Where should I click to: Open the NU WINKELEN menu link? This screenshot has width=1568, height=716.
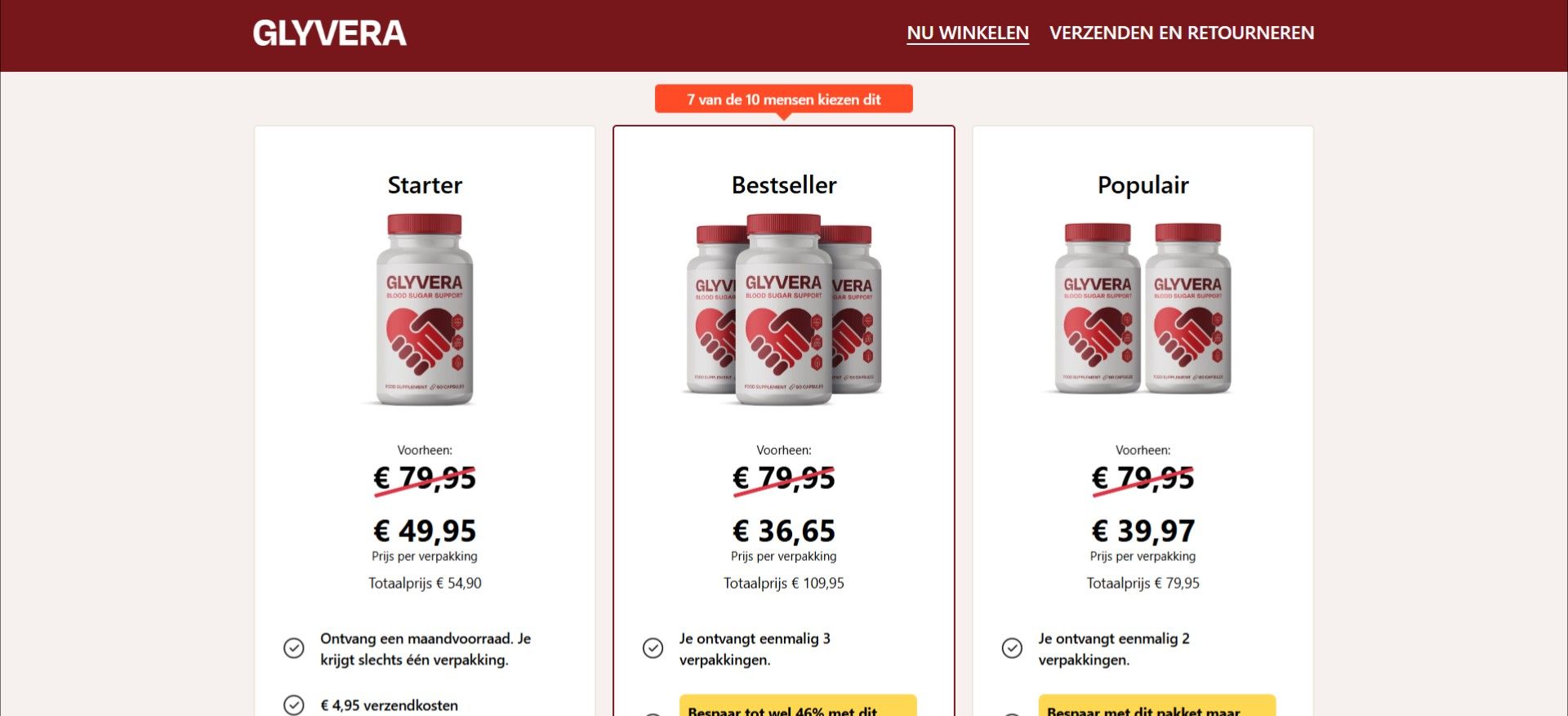pos(968,33)
